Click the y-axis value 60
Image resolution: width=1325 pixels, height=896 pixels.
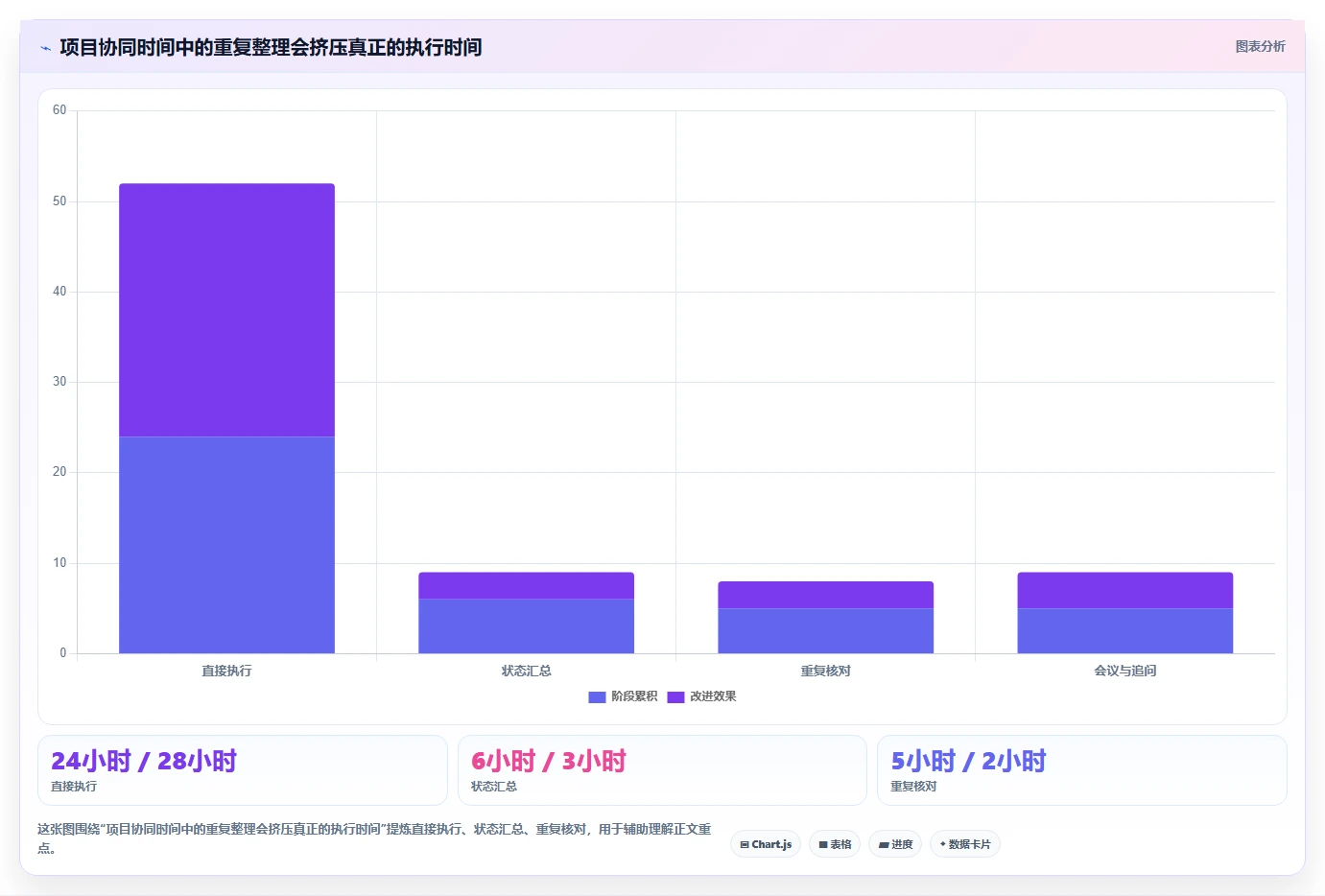click(59, 110)
